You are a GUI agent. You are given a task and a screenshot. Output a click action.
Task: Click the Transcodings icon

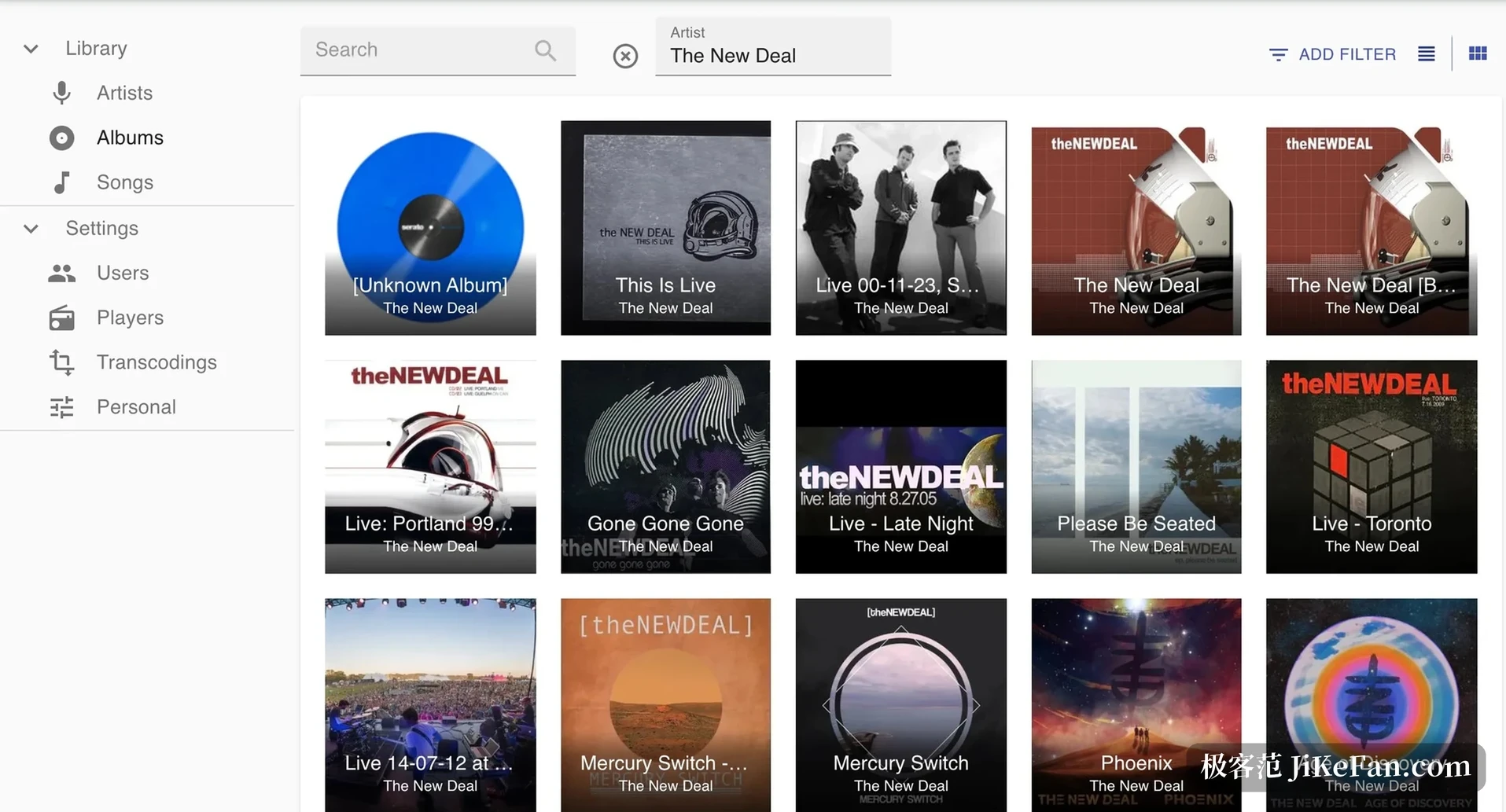(61, 362)
